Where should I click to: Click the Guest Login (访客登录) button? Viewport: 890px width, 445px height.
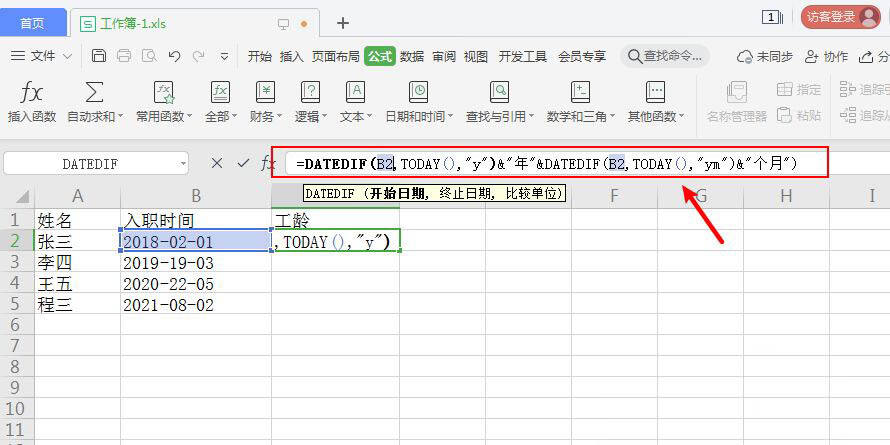841,17
